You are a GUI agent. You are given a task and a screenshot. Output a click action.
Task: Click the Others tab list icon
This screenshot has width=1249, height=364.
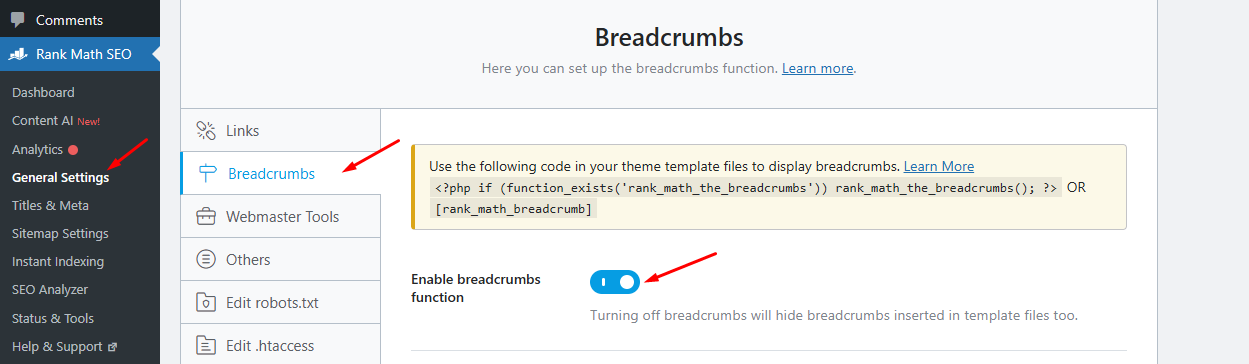pyautogui.click(x=206, y=259)
